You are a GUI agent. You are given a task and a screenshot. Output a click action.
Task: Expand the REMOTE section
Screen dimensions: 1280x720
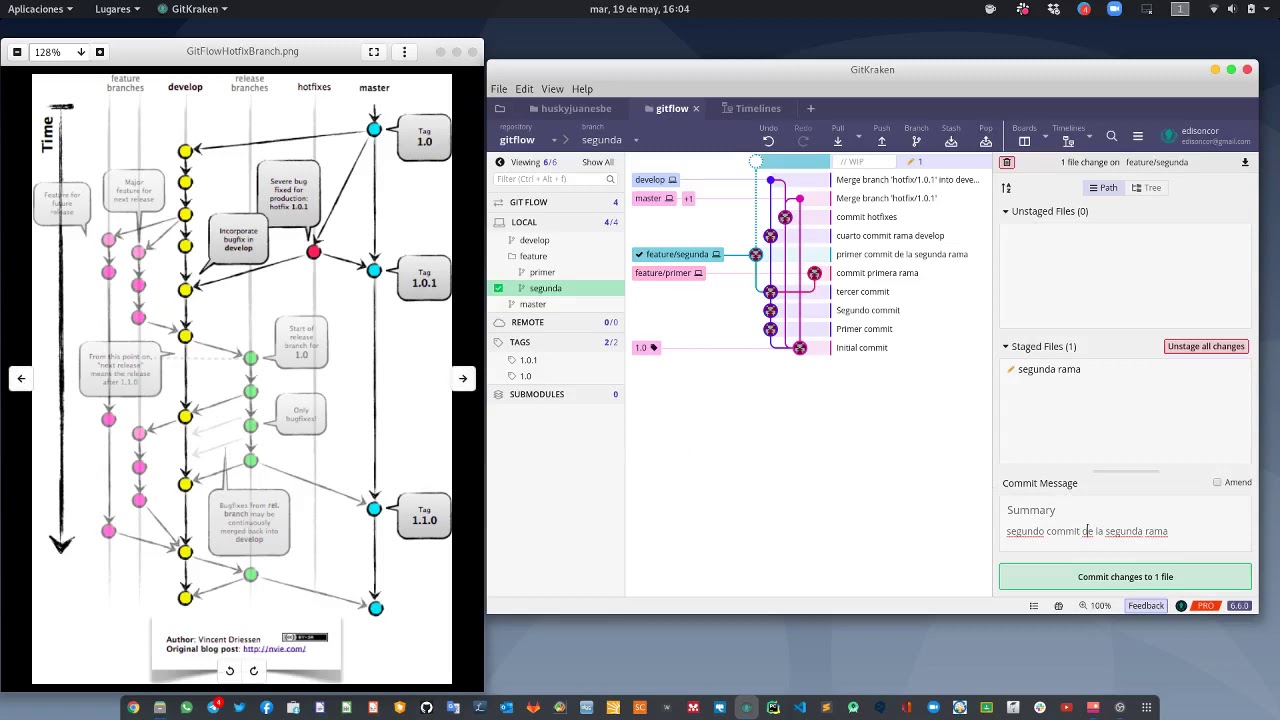pos(558,322)
